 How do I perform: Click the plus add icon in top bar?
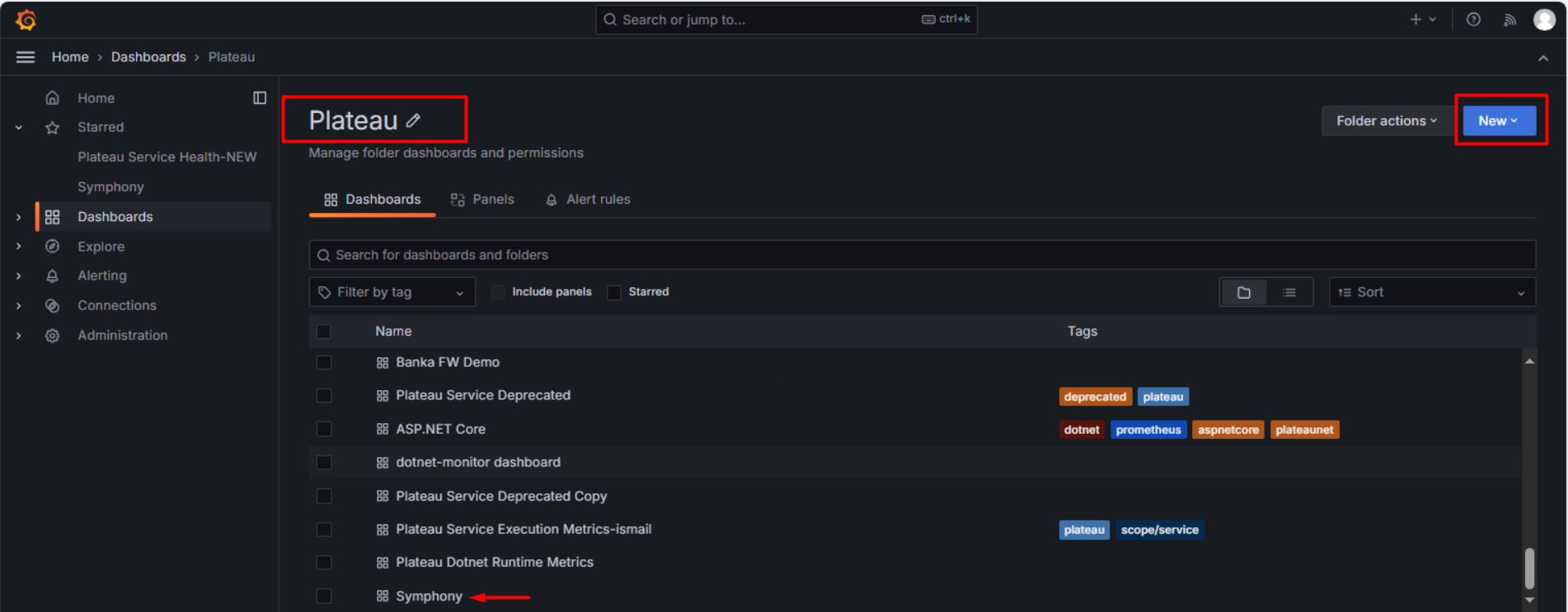point(1415,20)
